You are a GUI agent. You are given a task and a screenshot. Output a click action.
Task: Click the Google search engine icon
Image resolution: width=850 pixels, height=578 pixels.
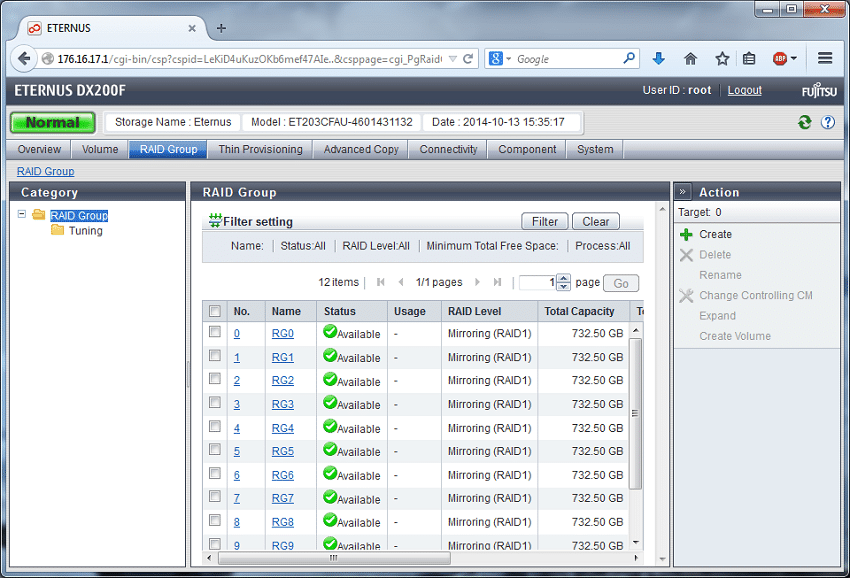[x=495, y=59]
